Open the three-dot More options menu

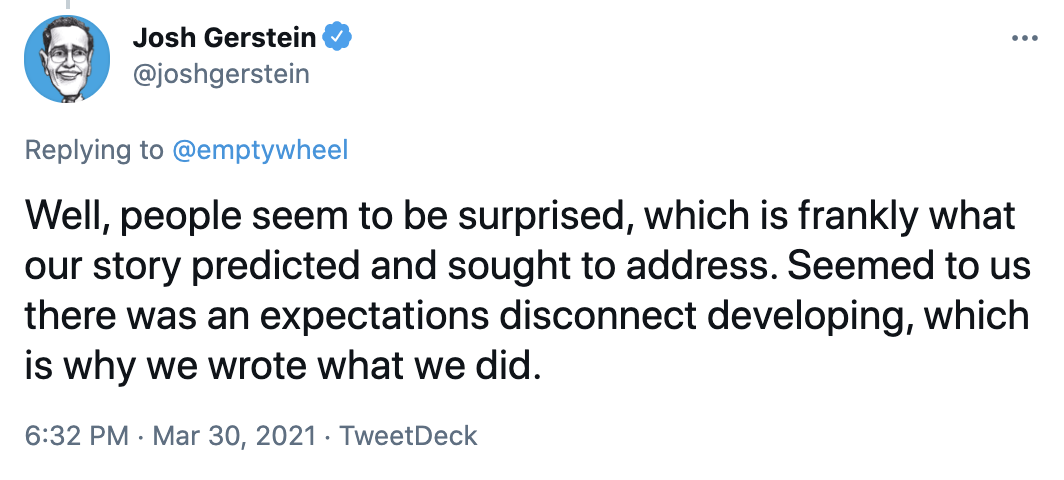tap(1025, 39)
